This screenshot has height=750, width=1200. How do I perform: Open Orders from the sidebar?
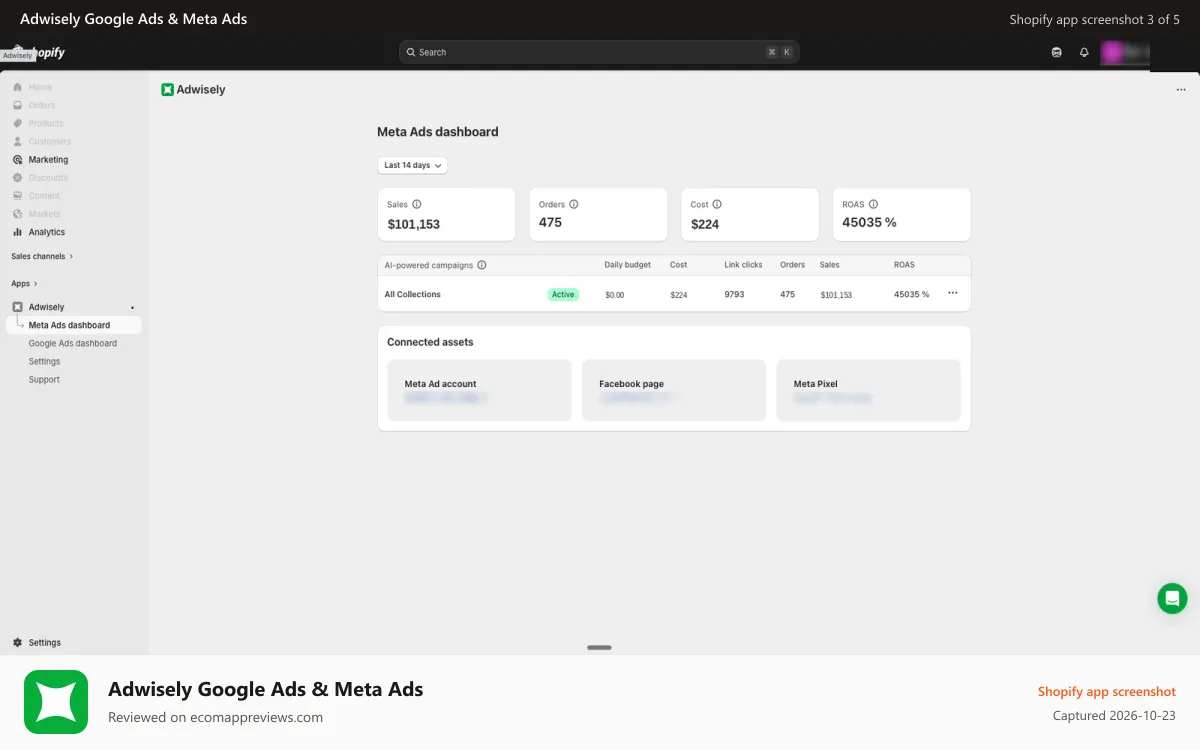click(x=41, y=105)
